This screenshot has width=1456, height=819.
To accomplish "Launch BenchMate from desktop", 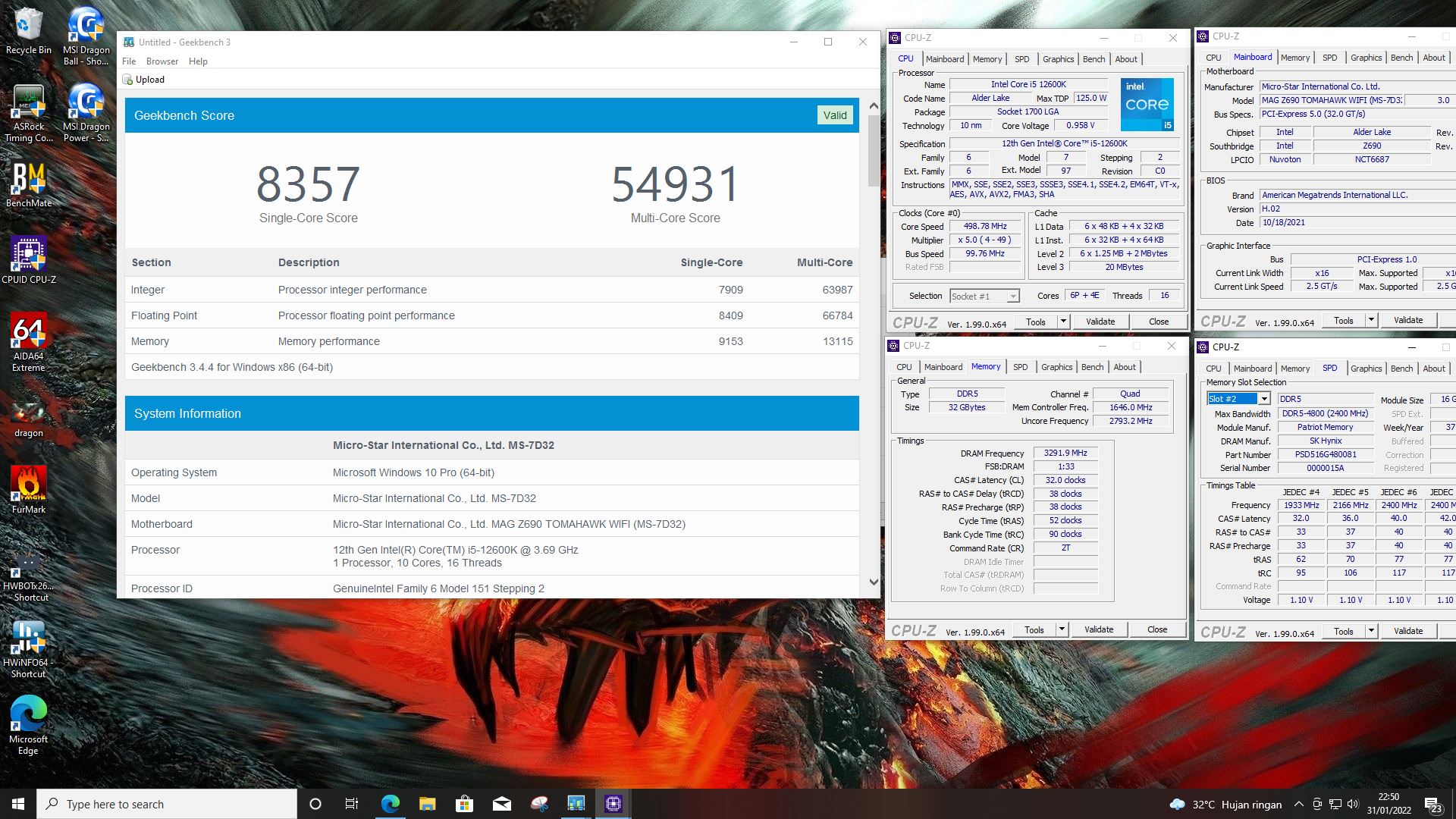I will tap(28, 186).
